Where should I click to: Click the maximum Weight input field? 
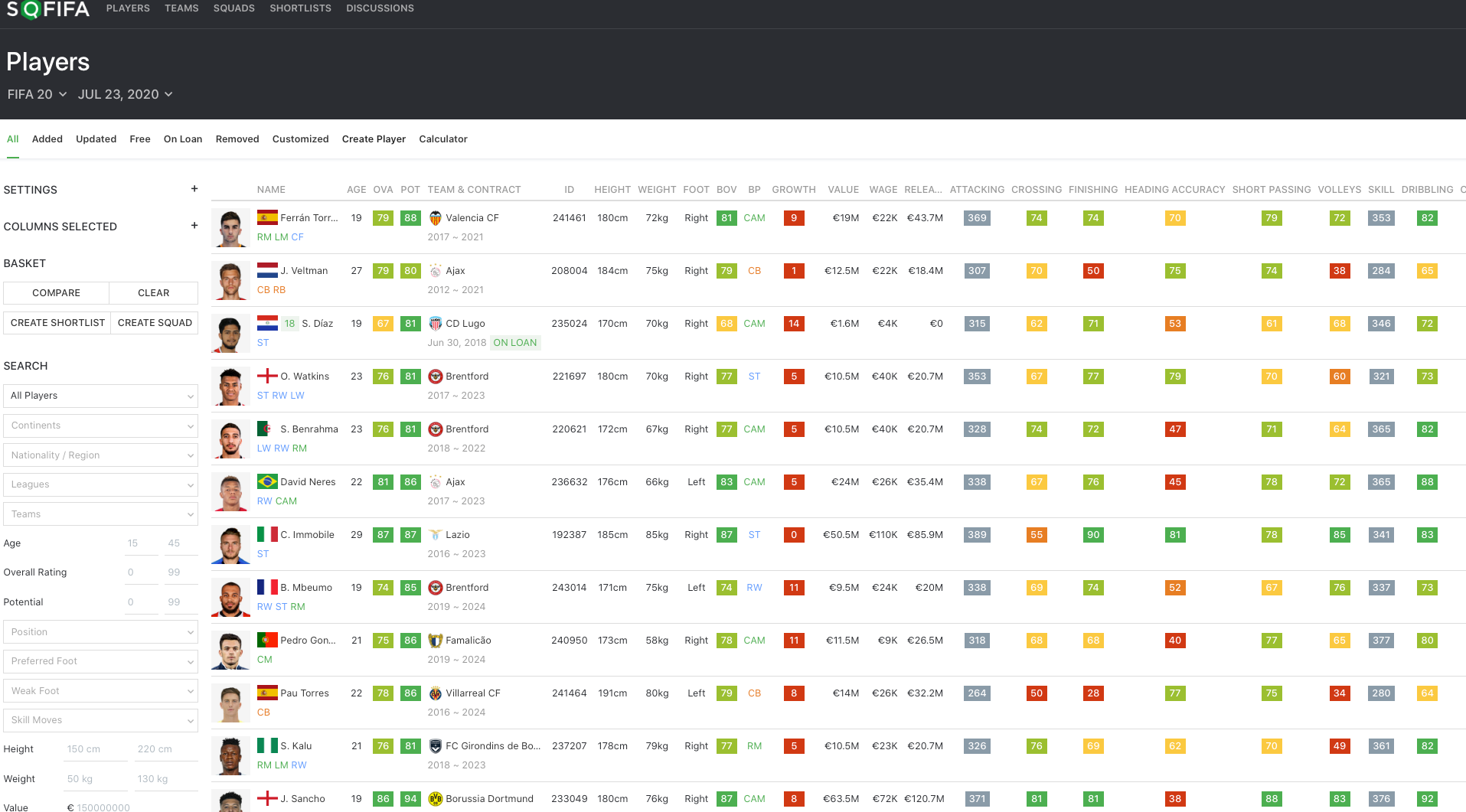166,779
